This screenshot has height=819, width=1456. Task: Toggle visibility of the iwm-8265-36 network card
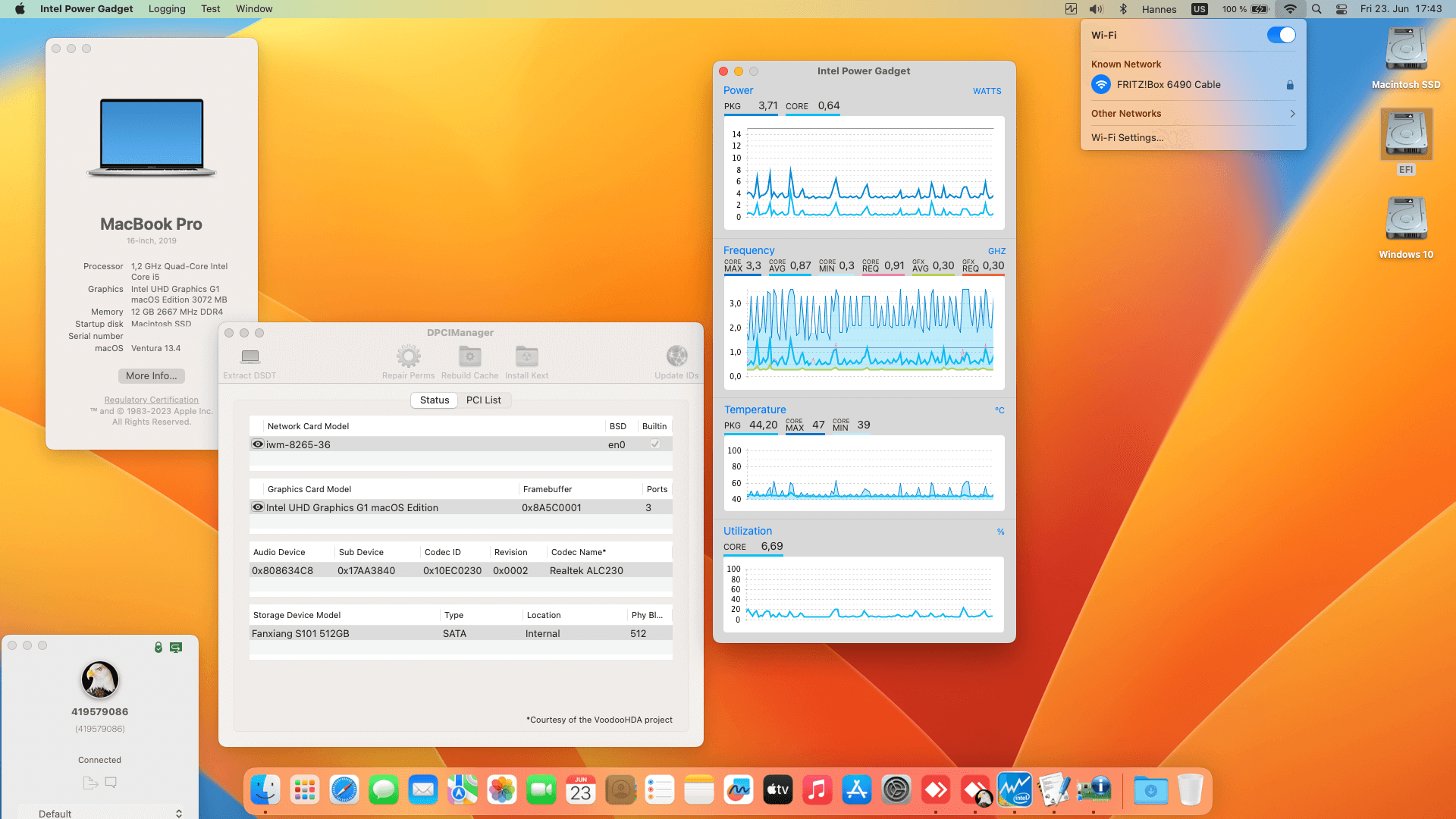click(258, 444)
